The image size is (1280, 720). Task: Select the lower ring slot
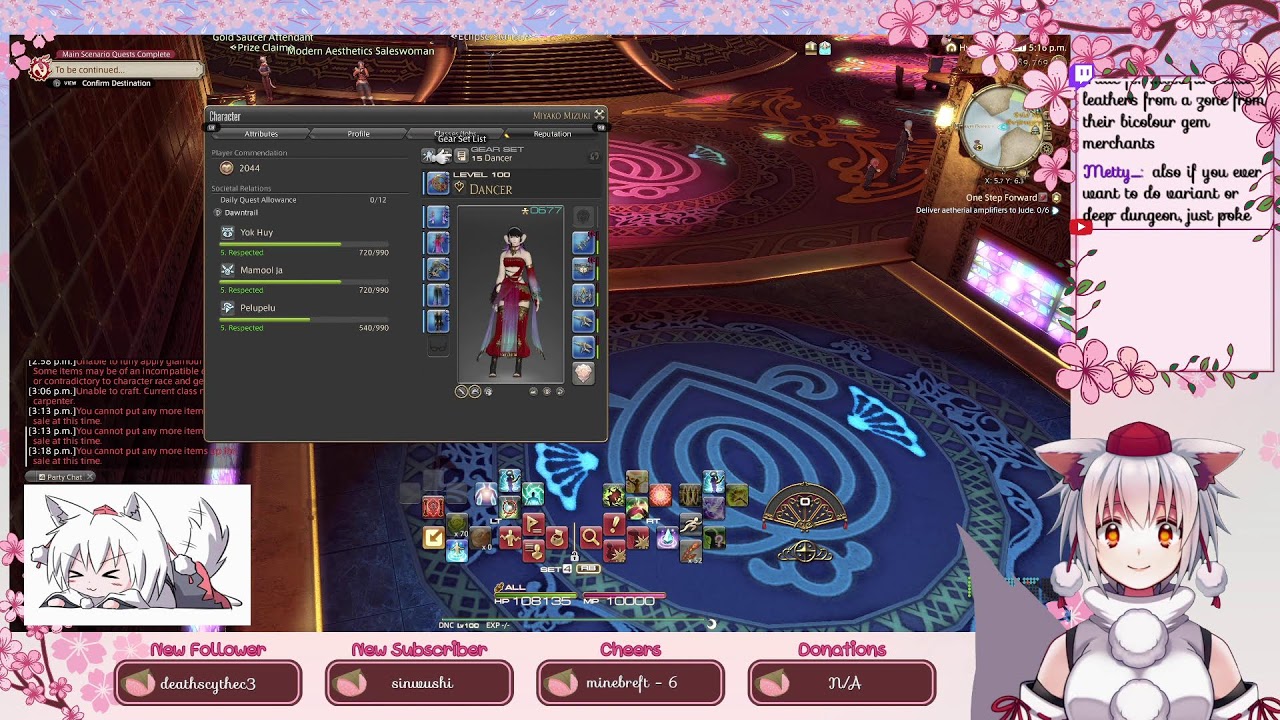pyautogui.click(x=583, y=347)
